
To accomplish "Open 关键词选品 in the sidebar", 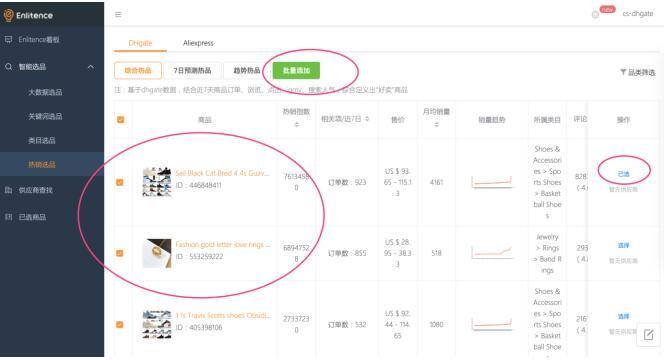I will tap(45, 116).
